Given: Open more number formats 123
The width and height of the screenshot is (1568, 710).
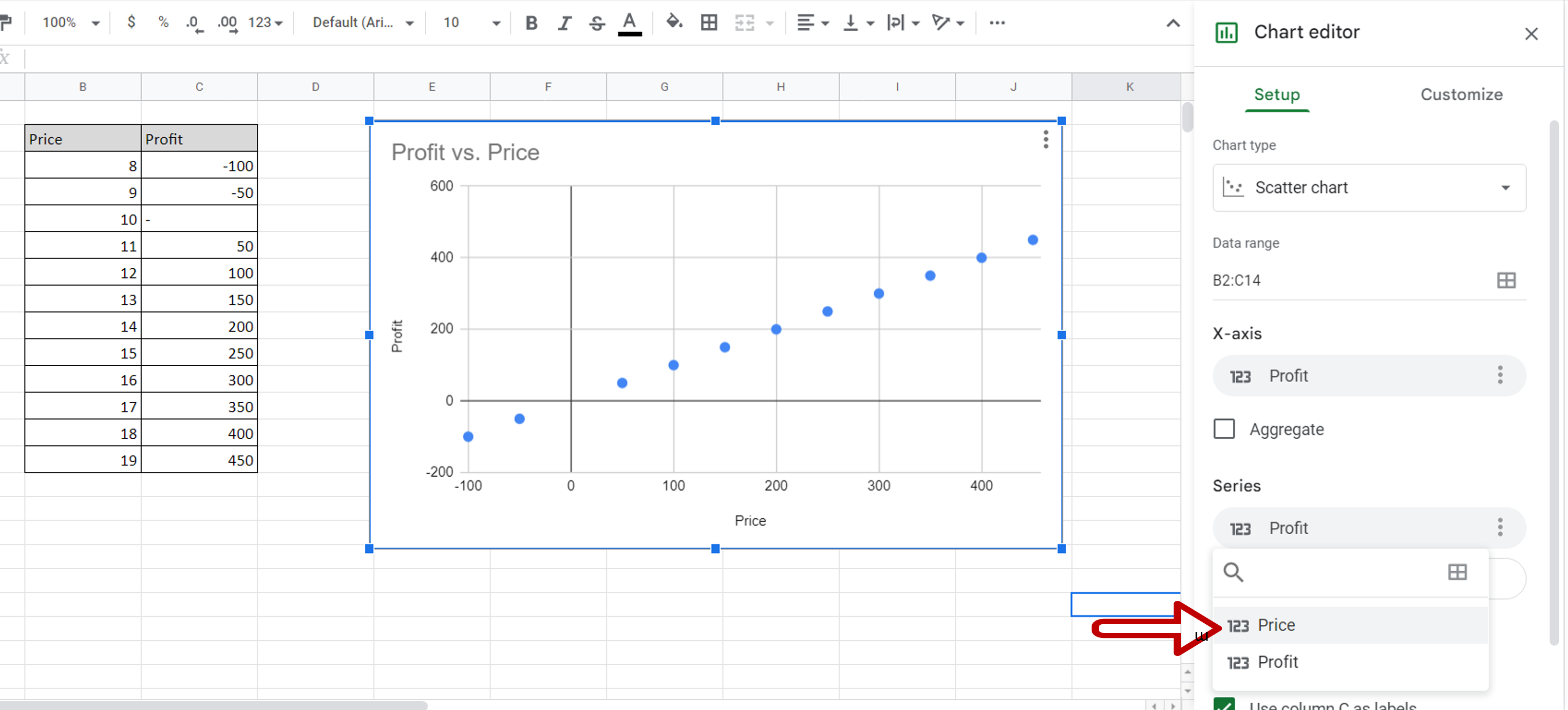Looking at the screenshot, I should [265, 22].
